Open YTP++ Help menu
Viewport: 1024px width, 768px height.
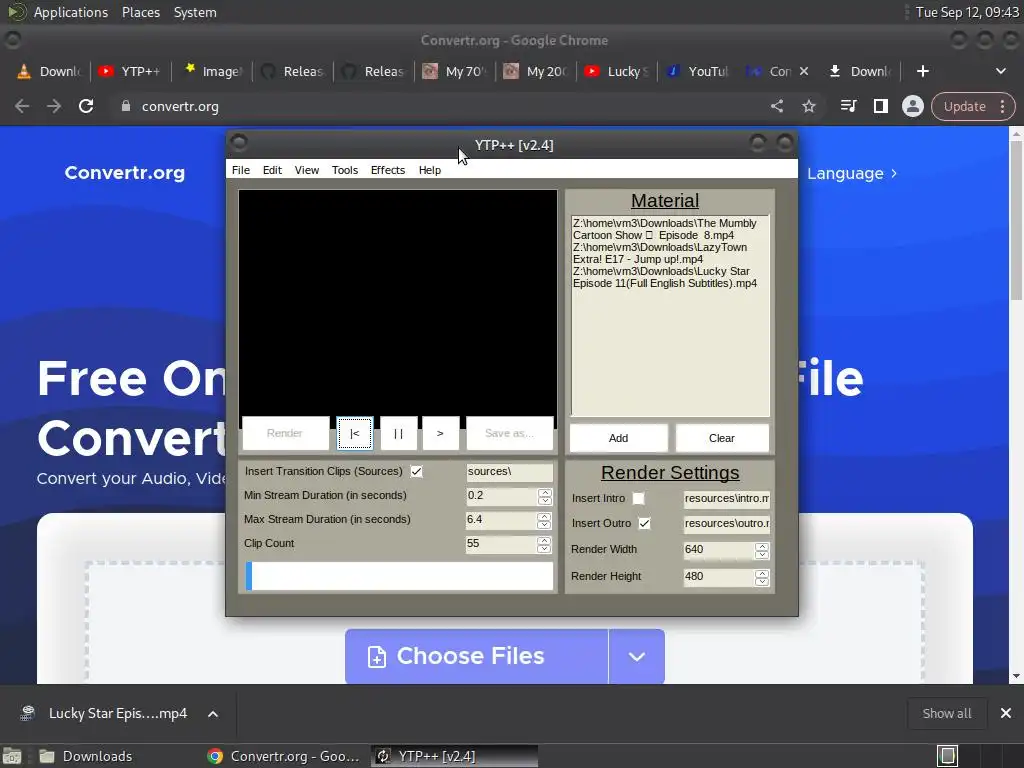[x=430, y=170]
